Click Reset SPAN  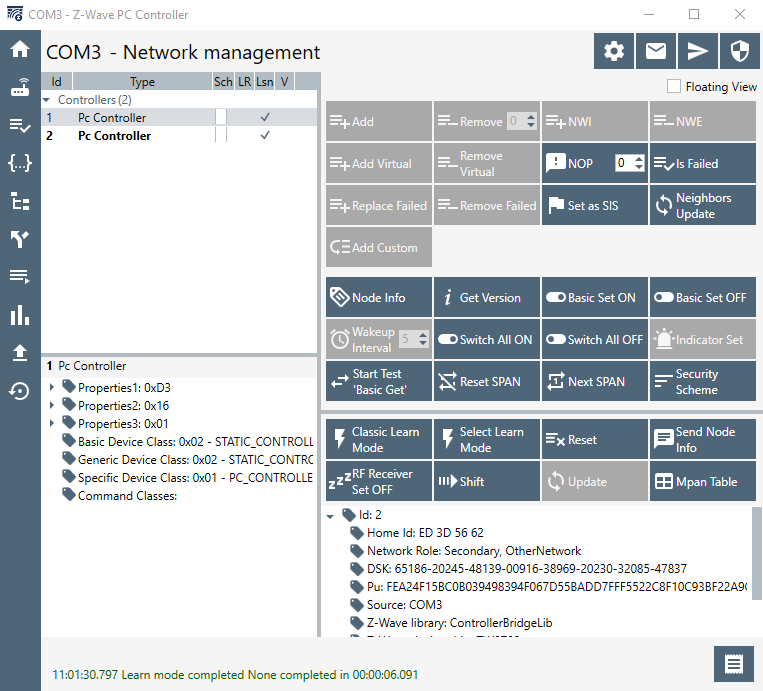point(487,381)
